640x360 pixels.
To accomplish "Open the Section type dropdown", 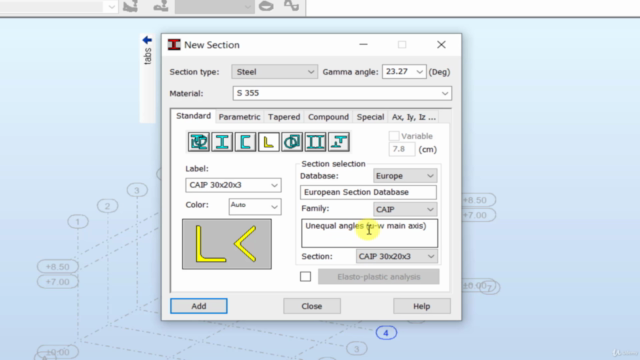I will coord(274,72).
